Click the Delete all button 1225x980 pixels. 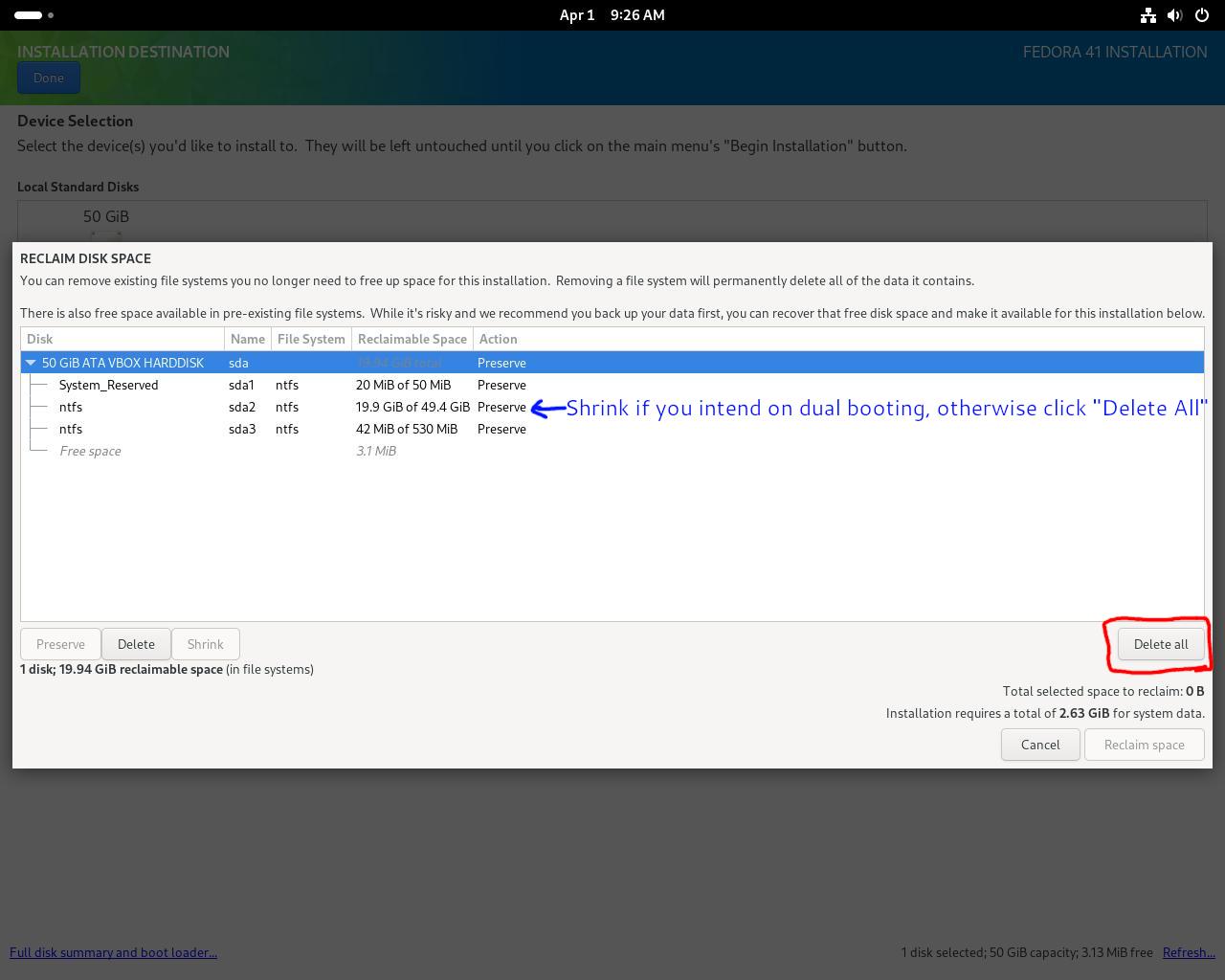pos(1161,644)
